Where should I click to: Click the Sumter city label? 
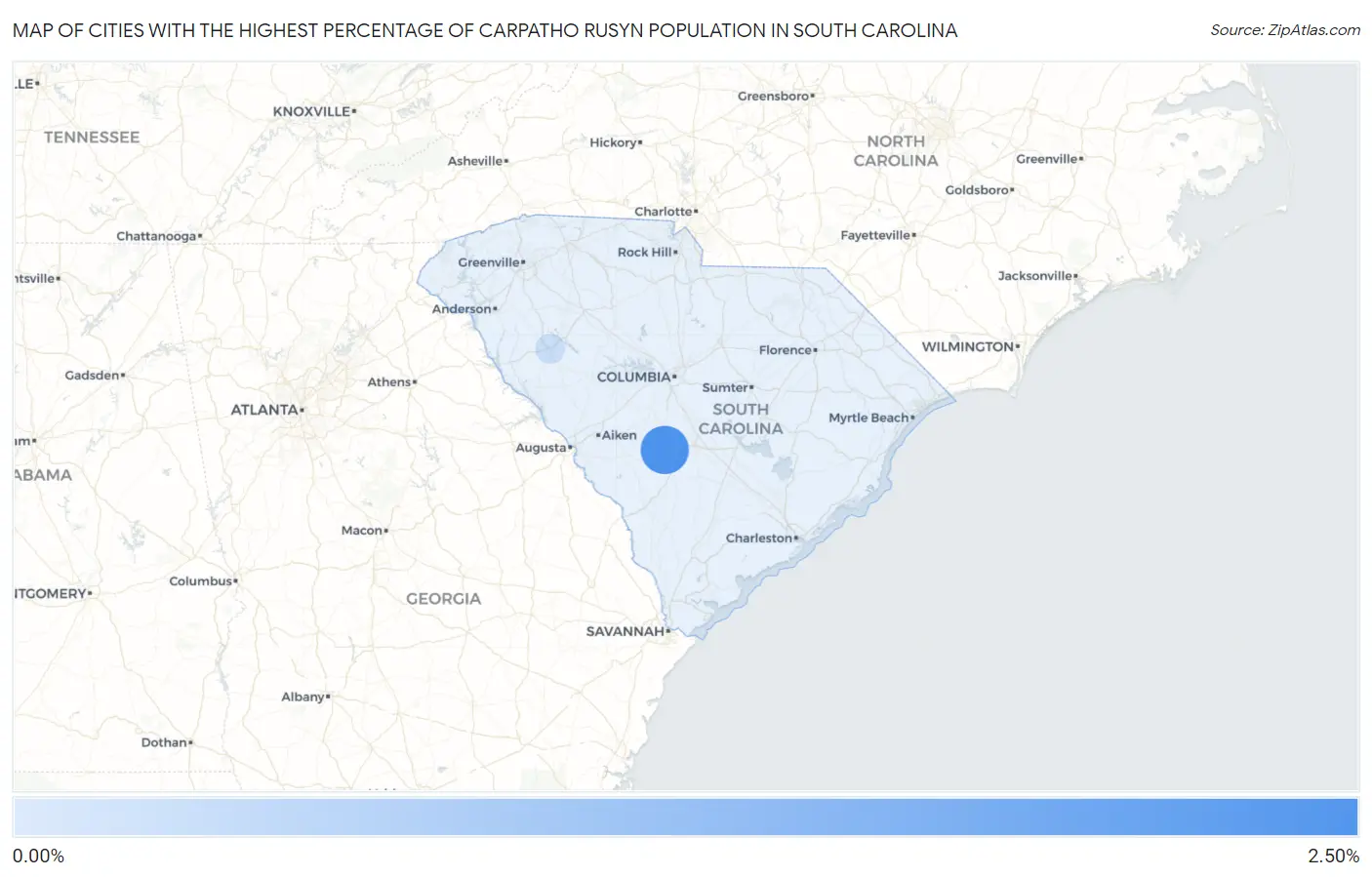tap(725, 387)
